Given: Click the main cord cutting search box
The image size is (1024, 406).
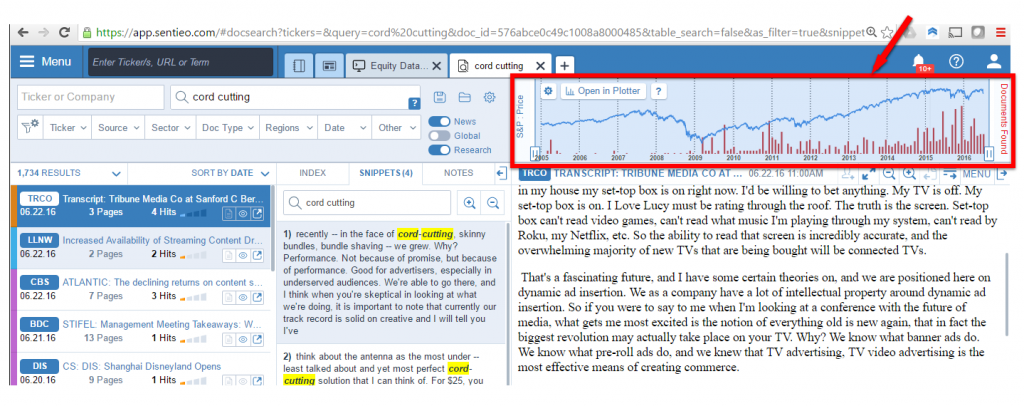Looking at the screenshot, I should [x=295, y=97].
